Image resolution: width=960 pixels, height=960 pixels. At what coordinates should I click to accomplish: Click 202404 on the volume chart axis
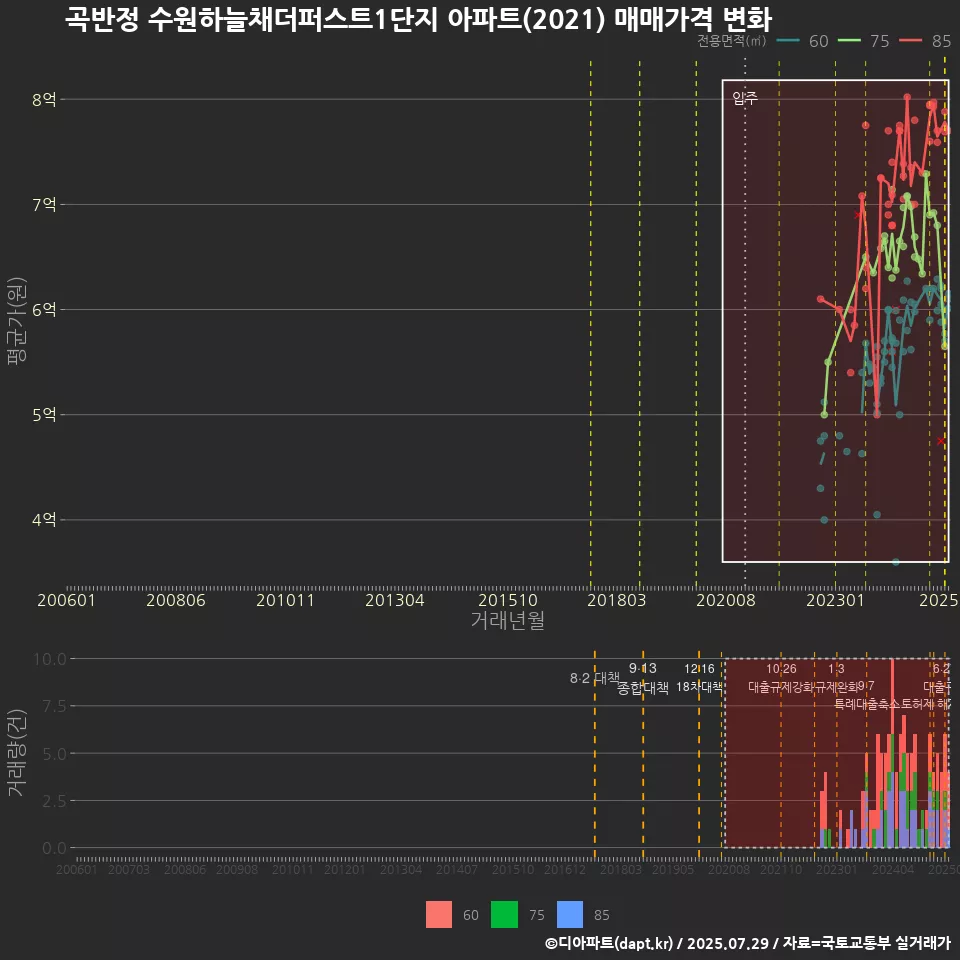(893, 869)
